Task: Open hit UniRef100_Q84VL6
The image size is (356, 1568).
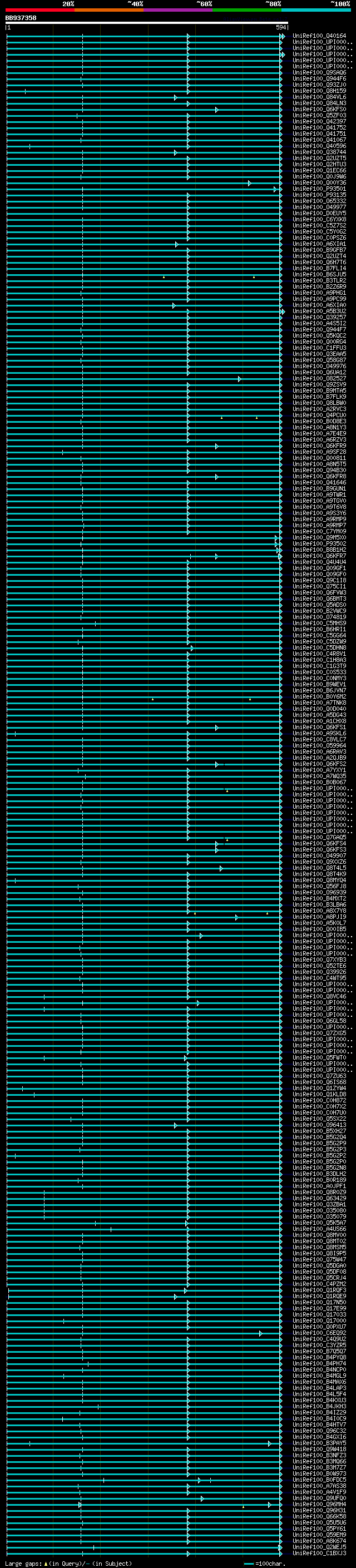Action: [319, 97]
